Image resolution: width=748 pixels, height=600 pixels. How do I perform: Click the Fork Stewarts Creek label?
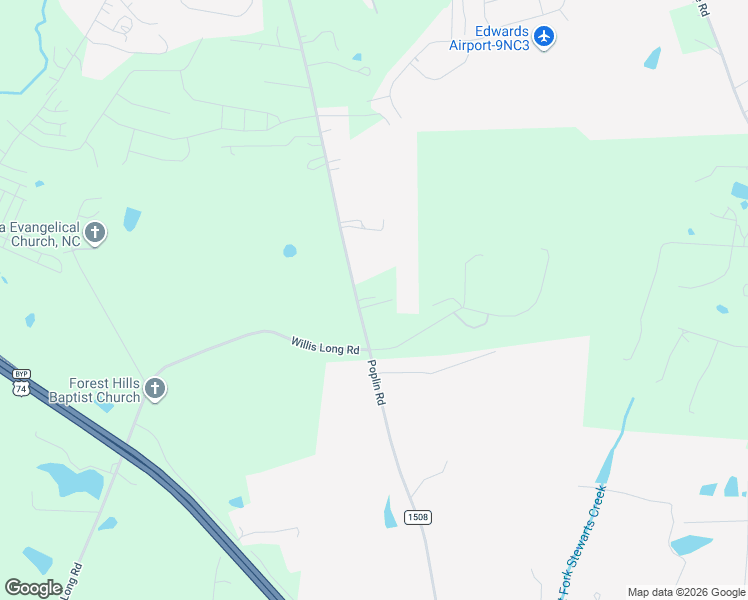pos(583,542)
